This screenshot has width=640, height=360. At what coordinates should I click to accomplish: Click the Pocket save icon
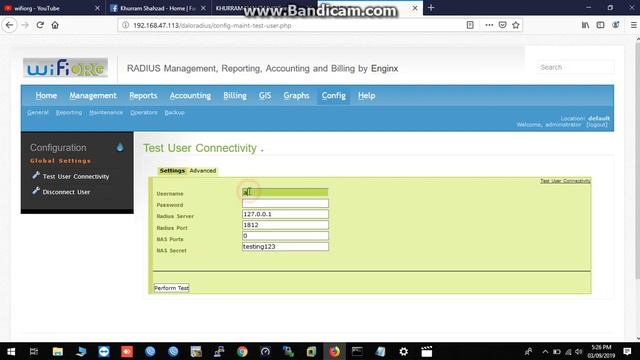(x=502, y=25)
